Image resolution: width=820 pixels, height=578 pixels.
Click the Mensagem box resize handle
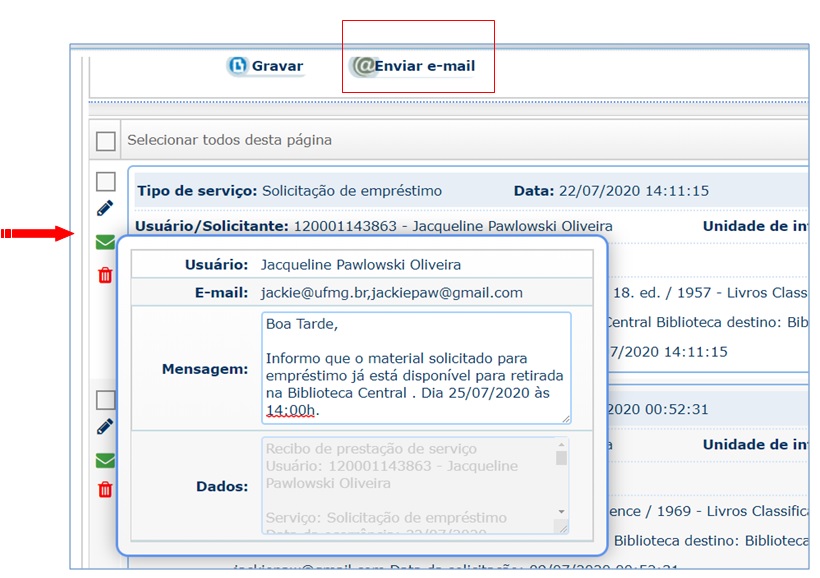[565, 418]
